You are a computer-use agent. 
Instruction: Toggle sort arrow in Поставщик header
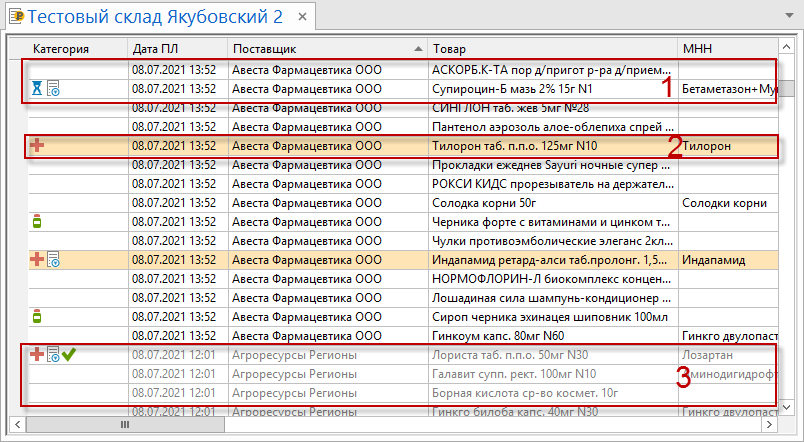418,49
